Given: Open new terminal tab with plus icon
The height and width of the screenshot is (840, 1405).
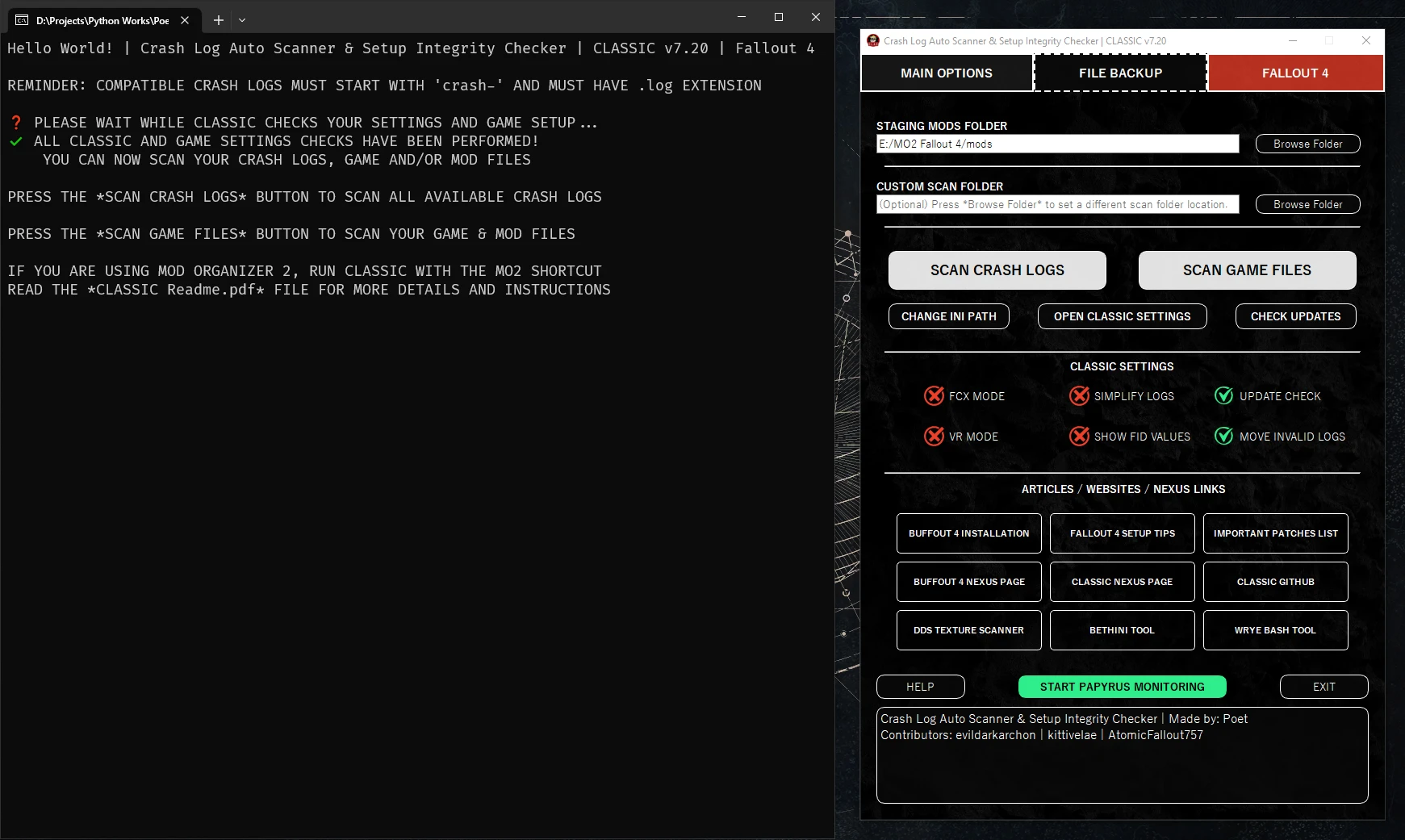Looking at the screenshot, I should [218, 20].
